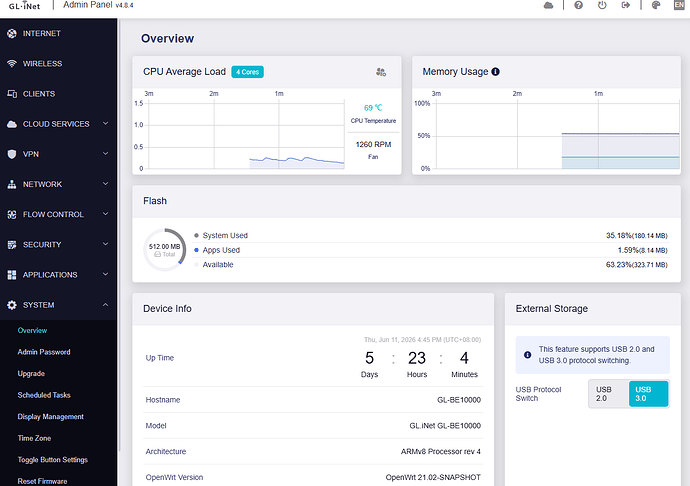Expand the Network menu chevron
The image size is (690, 486).
point(106,184)
